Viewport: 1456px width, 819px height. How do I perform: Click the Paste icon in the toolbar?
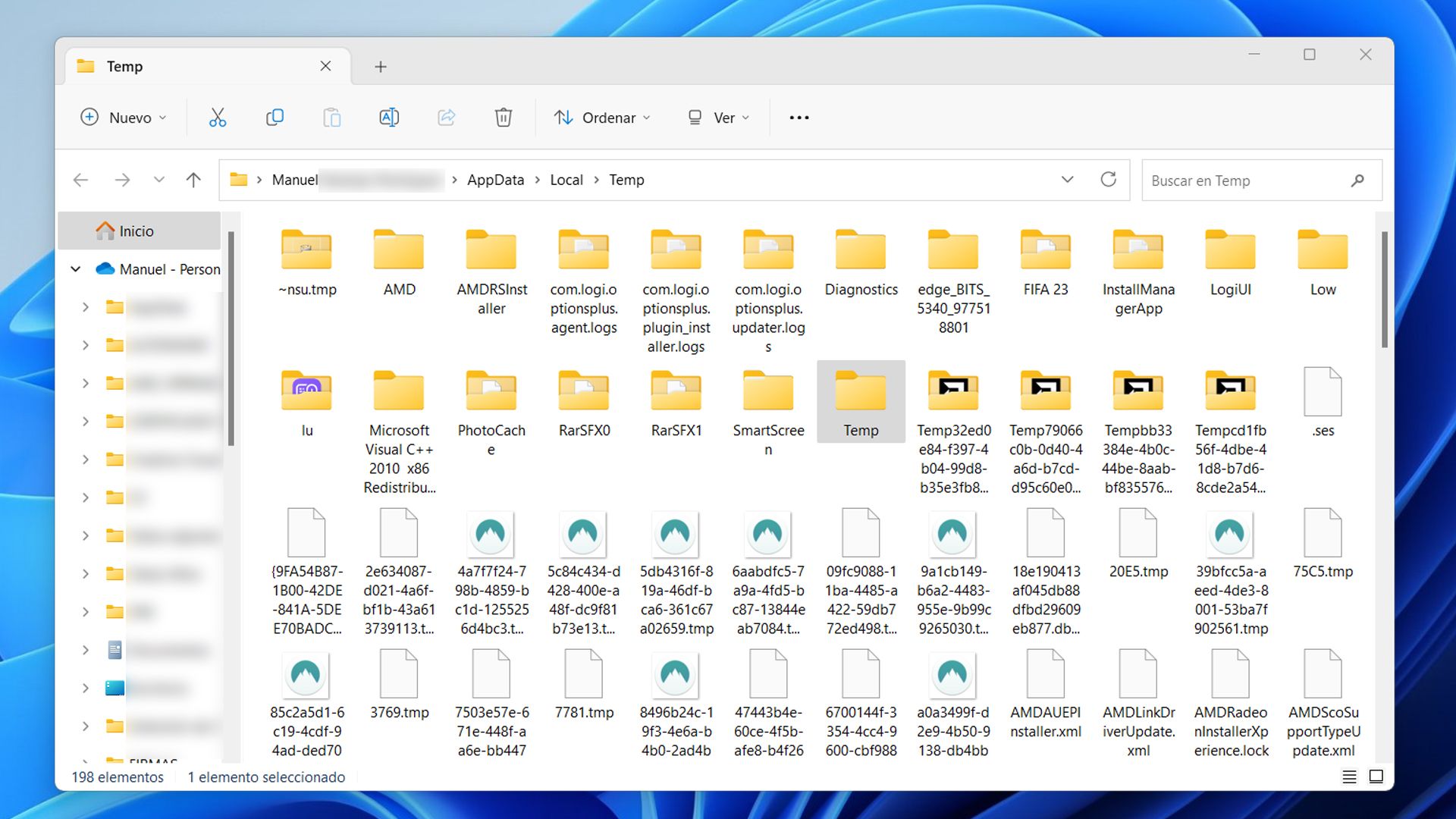coord(332,118)
